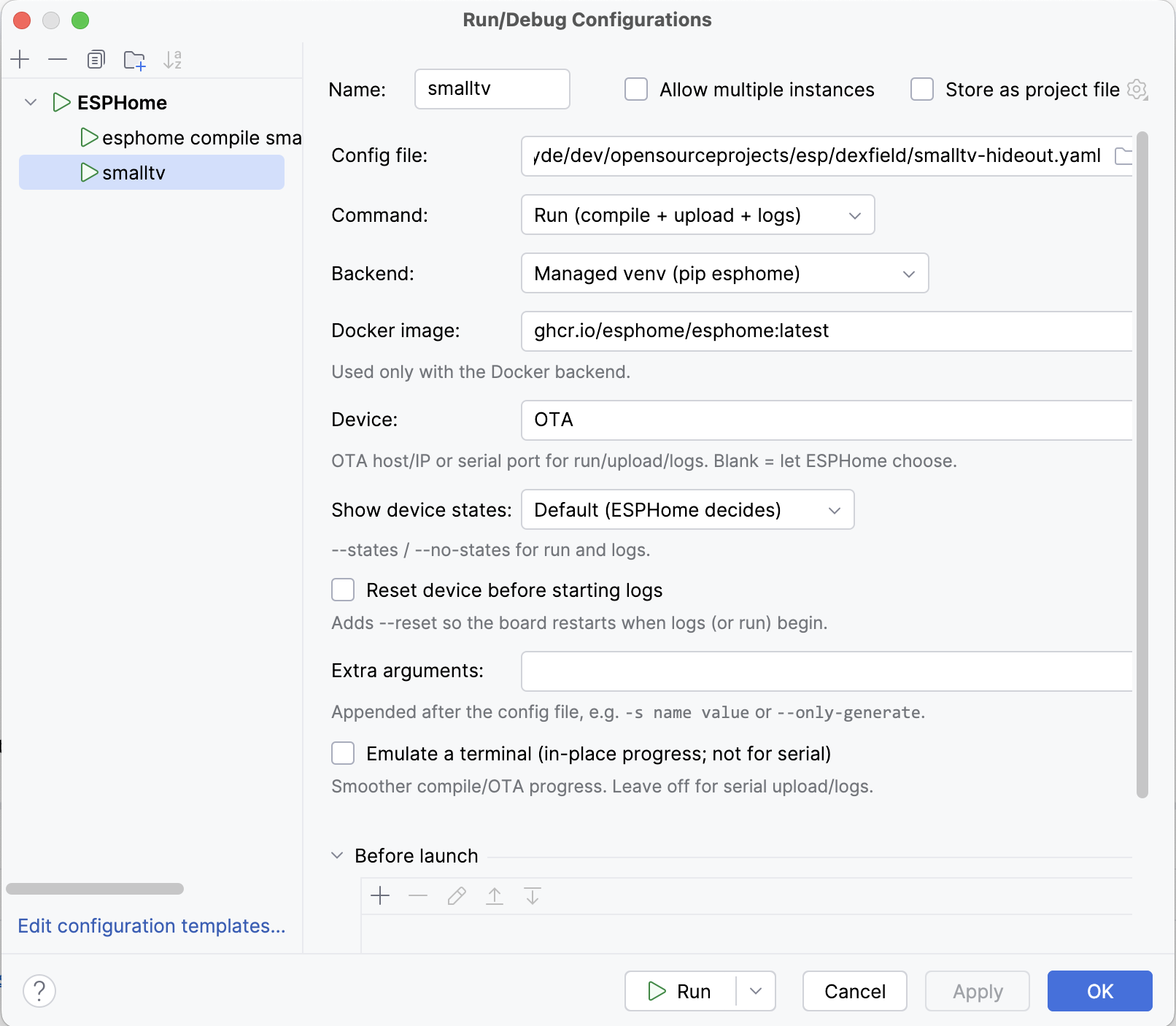Open the Show device states dropdown
Viewport: 1176px width, 1026px height.
click(x=688, y=509)
